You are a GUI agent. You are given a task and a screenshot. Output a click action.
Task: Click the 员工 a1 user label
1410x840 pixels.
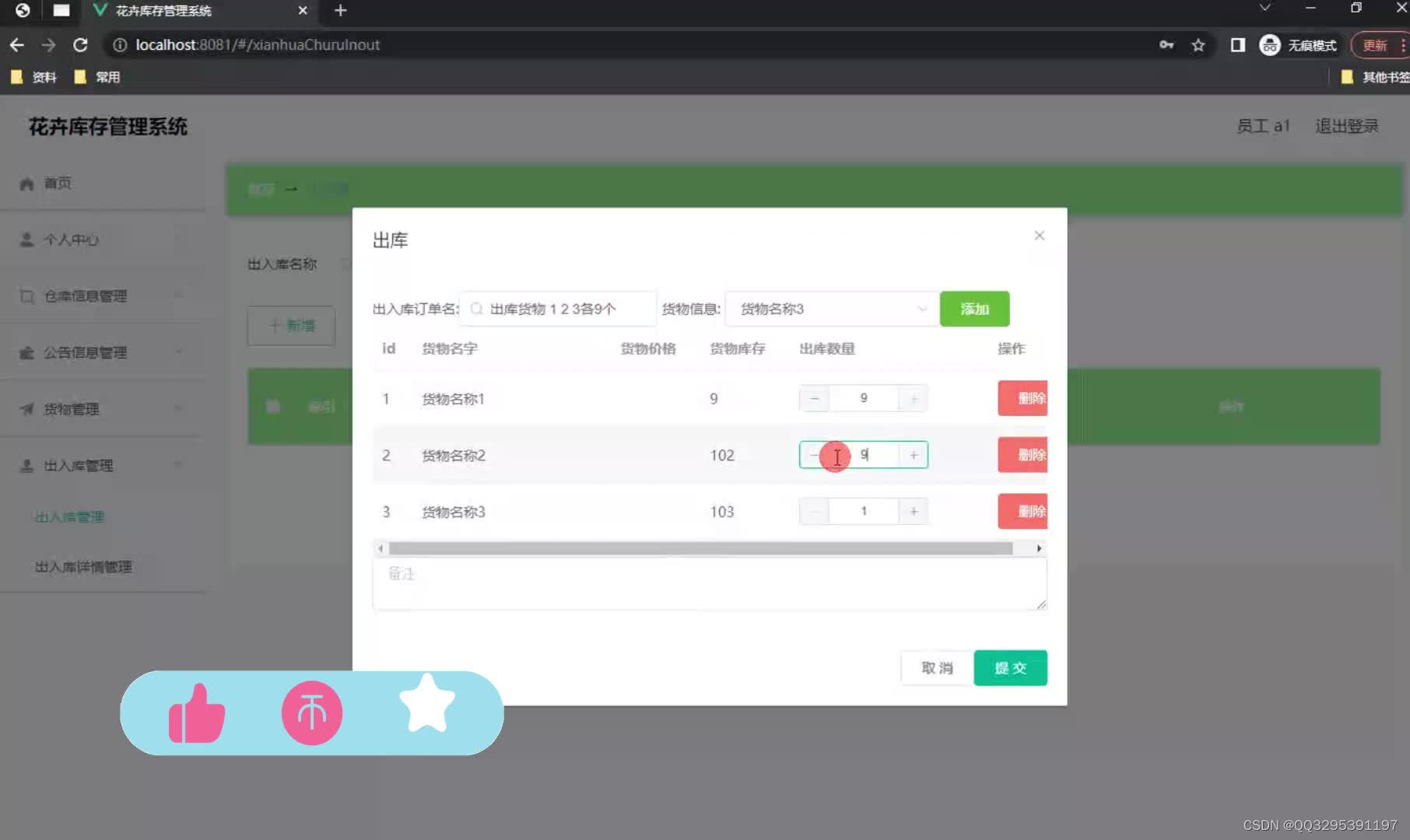pyautogui.click(x=1263, y=126)
